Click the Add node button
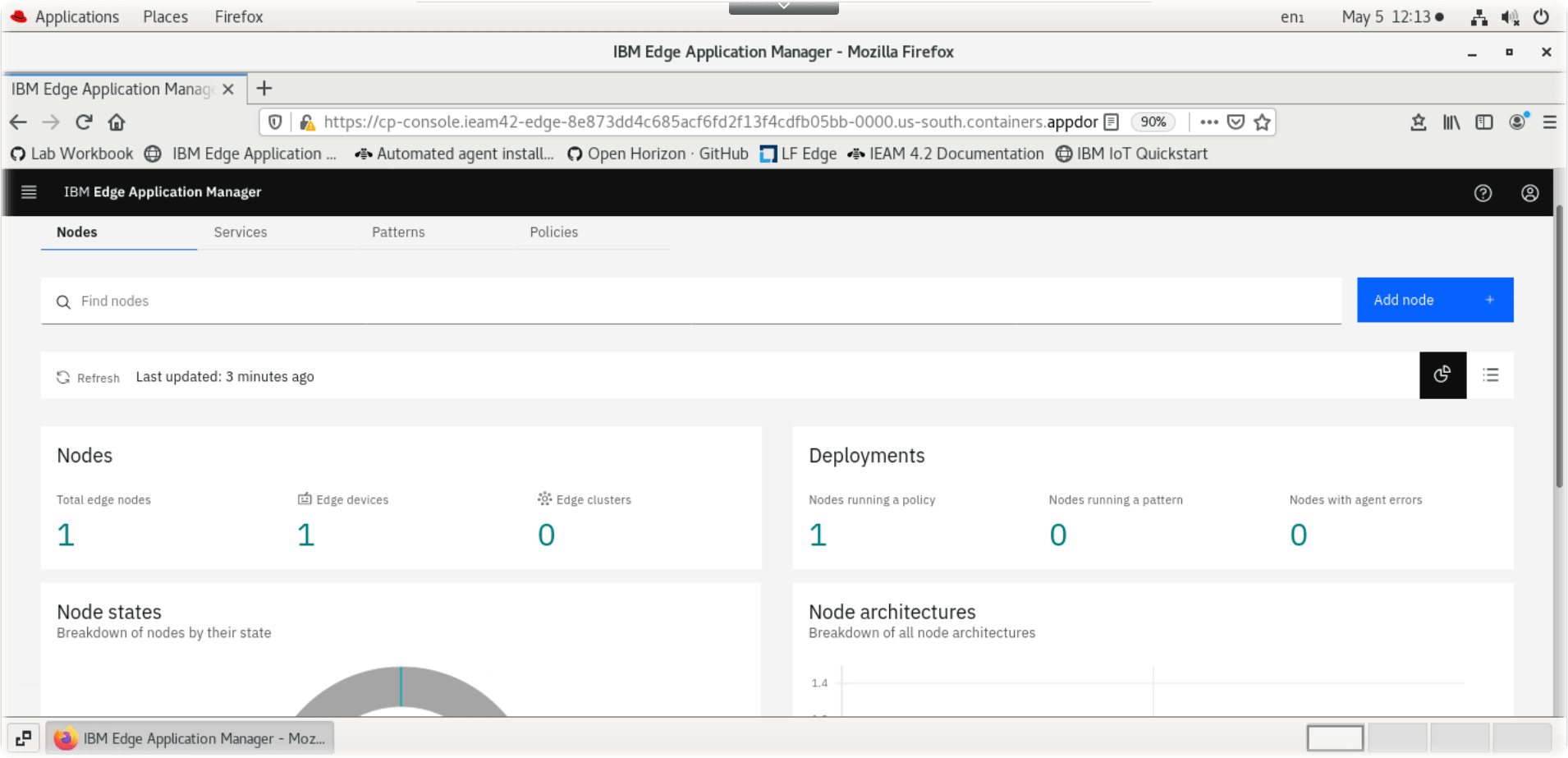The width and height of the screenshot is (1568, 758). pyautogui.click(x=1434, y=300)
